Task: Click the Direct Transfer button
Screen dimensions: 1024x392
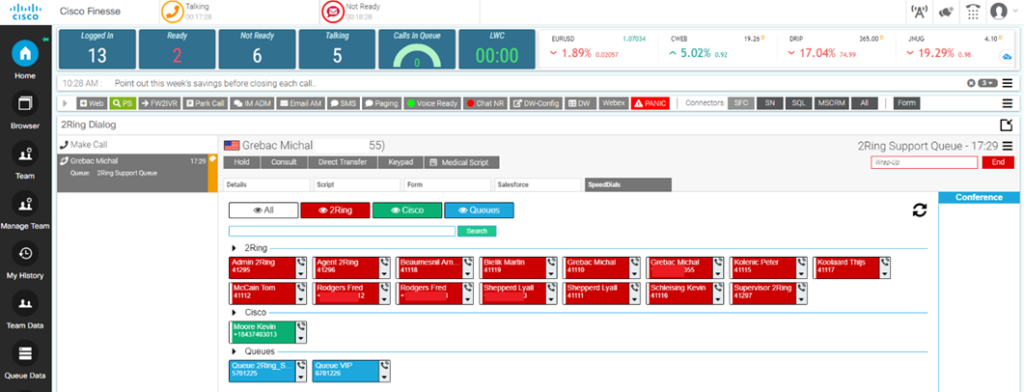Action: (x=342, y=162)
